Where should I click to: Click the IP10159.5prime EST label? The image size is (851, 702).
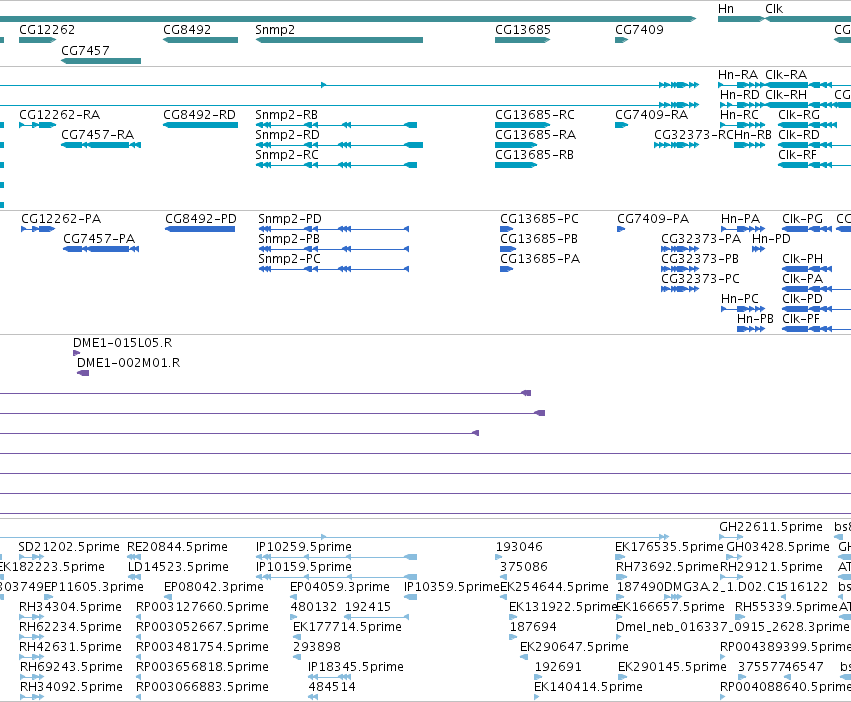(x=304, y=567)
